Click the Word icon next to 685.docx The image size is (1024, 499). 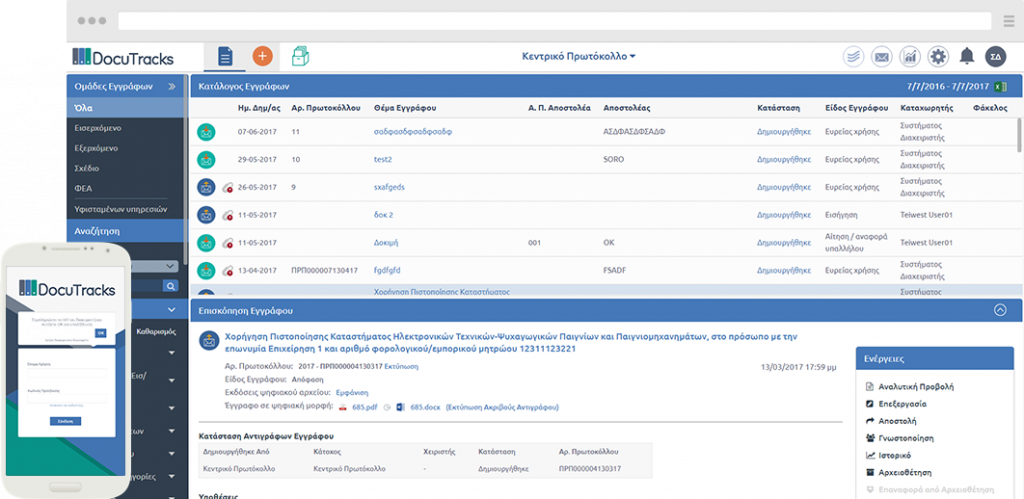400,408
